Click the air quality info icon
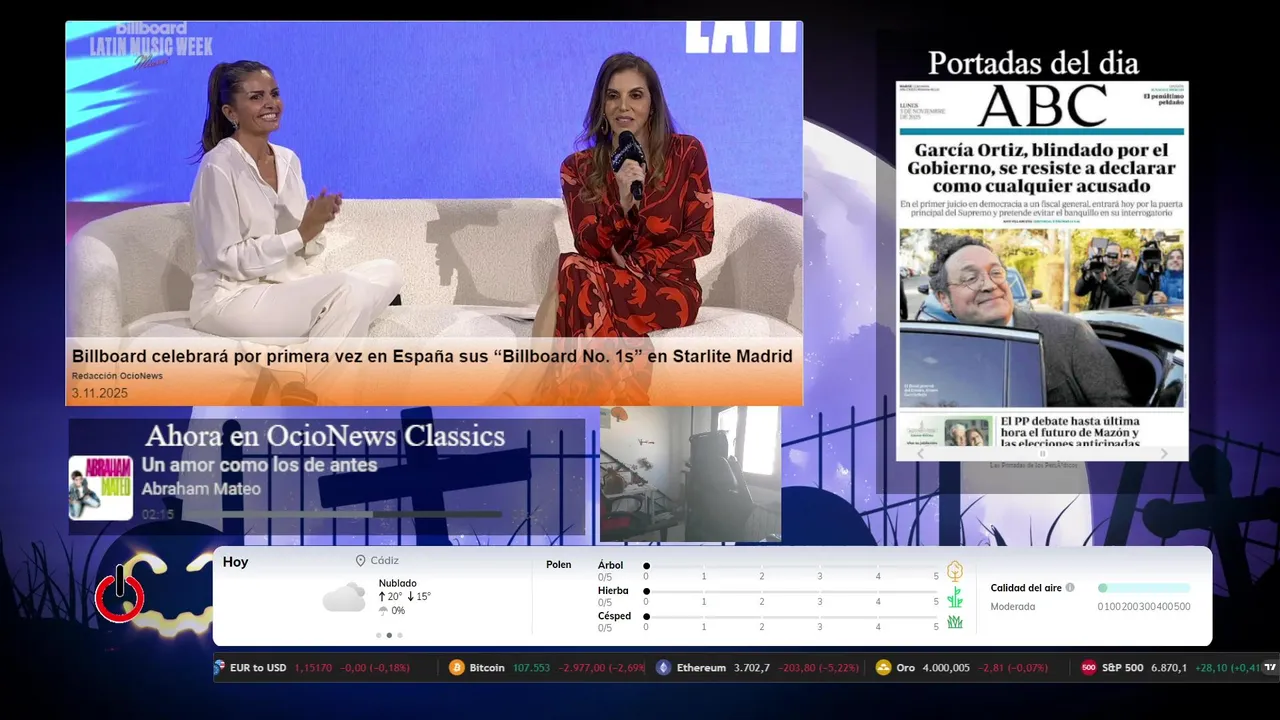This screenshot has height=720, width=1280. click(1070, 588)
